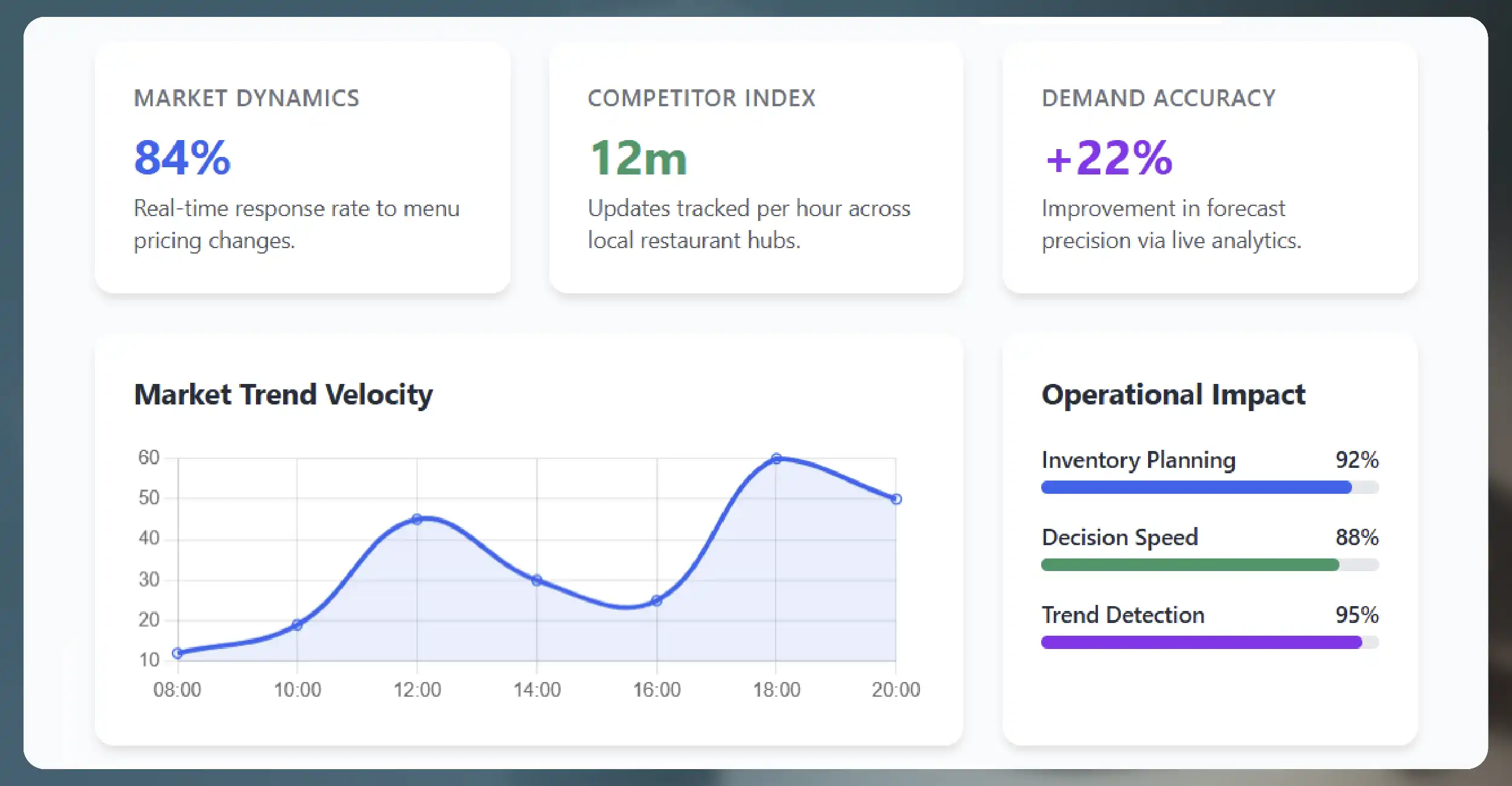Click the chart data point at 12:00
Image resolution: width=1512 pixels, height=786 pixels.
click(x=416, y=519)
